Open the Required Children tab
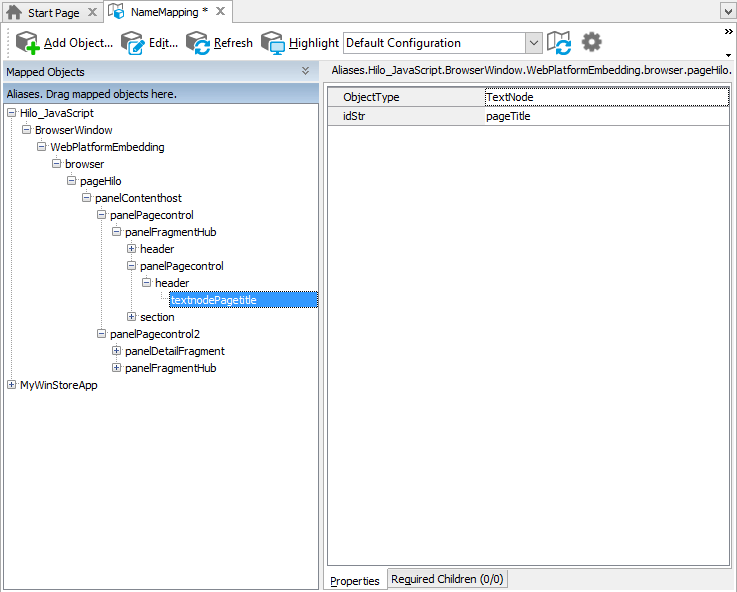The width and height of the screenshot is (737, 592). (x=447, y=579)
